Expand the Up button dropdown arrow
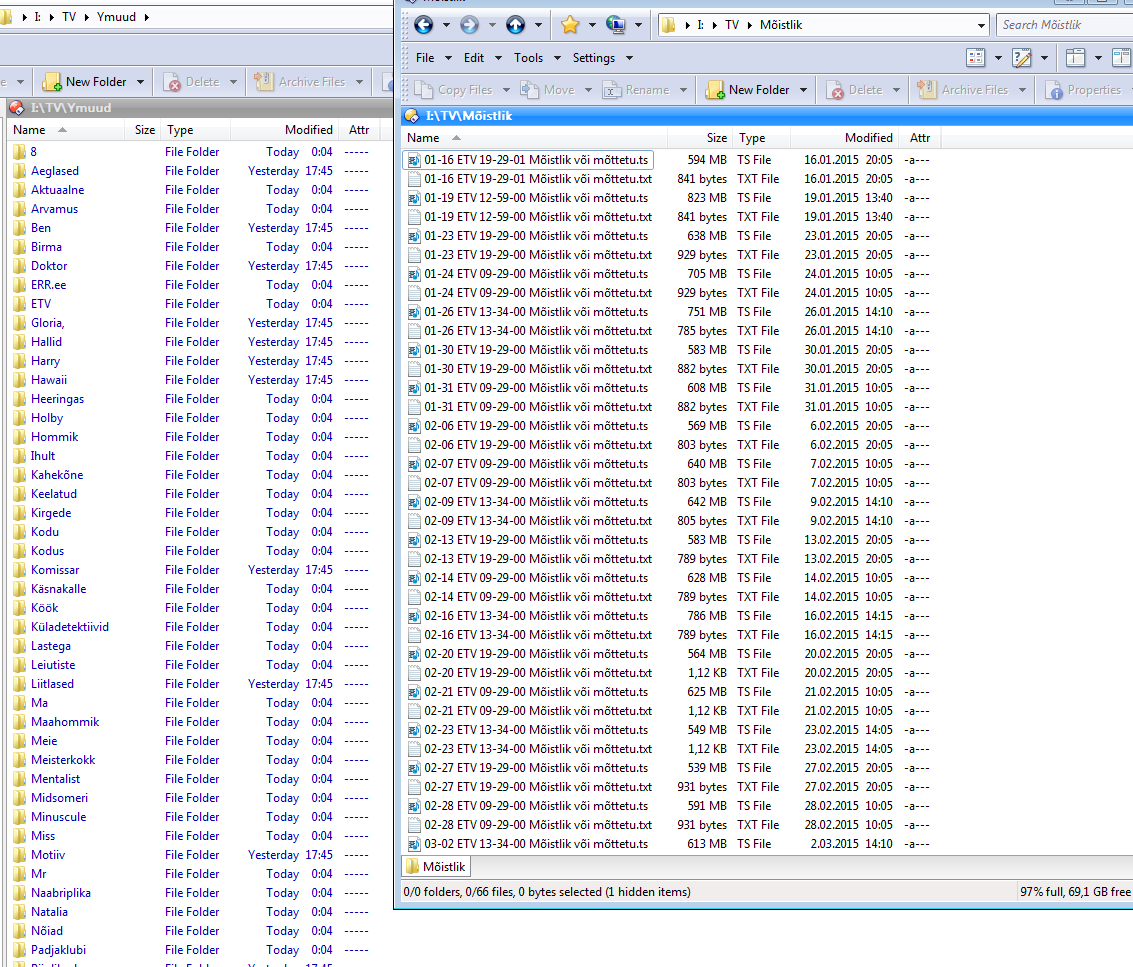 538,25
